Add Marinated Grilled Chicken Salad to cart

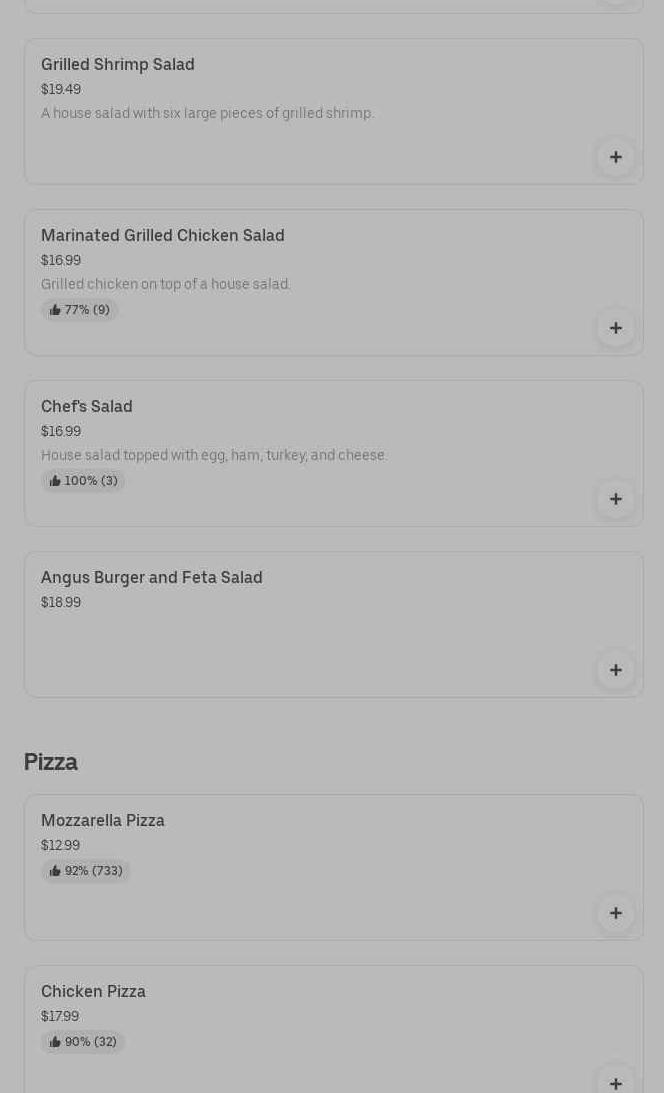(615, 328)
